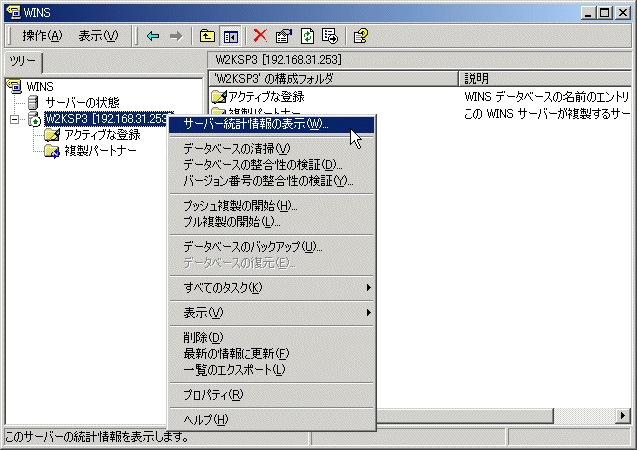The width and height of the screenshot is (637, 450).
Task: Click the horizontal scrollbar thumb in right pane
Action: [465, 415]
